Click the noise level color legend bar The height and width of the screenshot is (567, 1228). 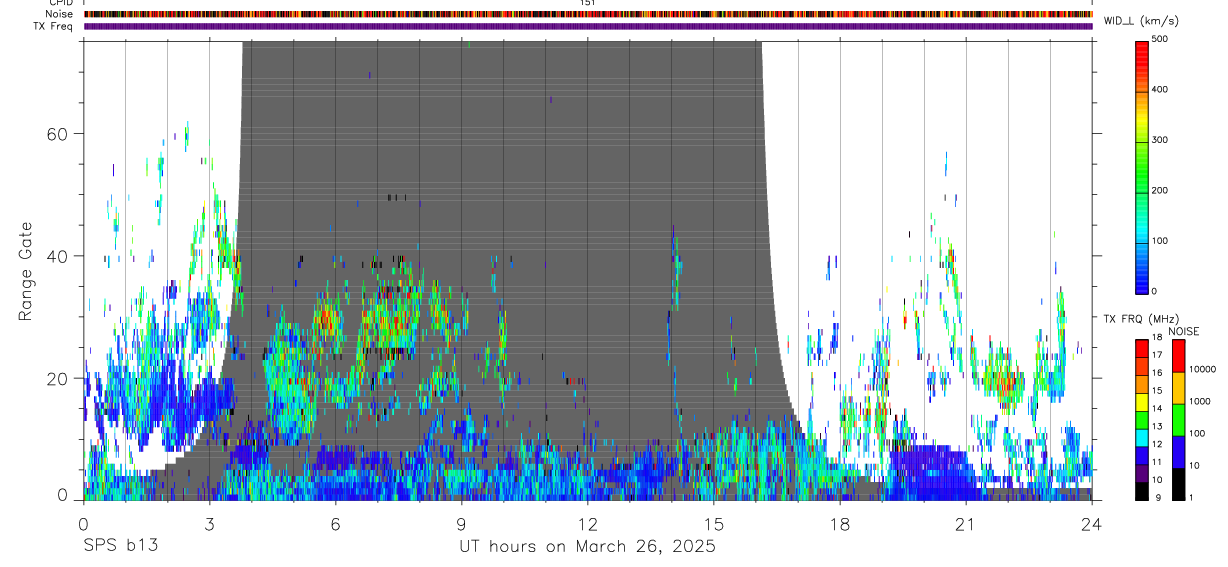[1179, 419]
